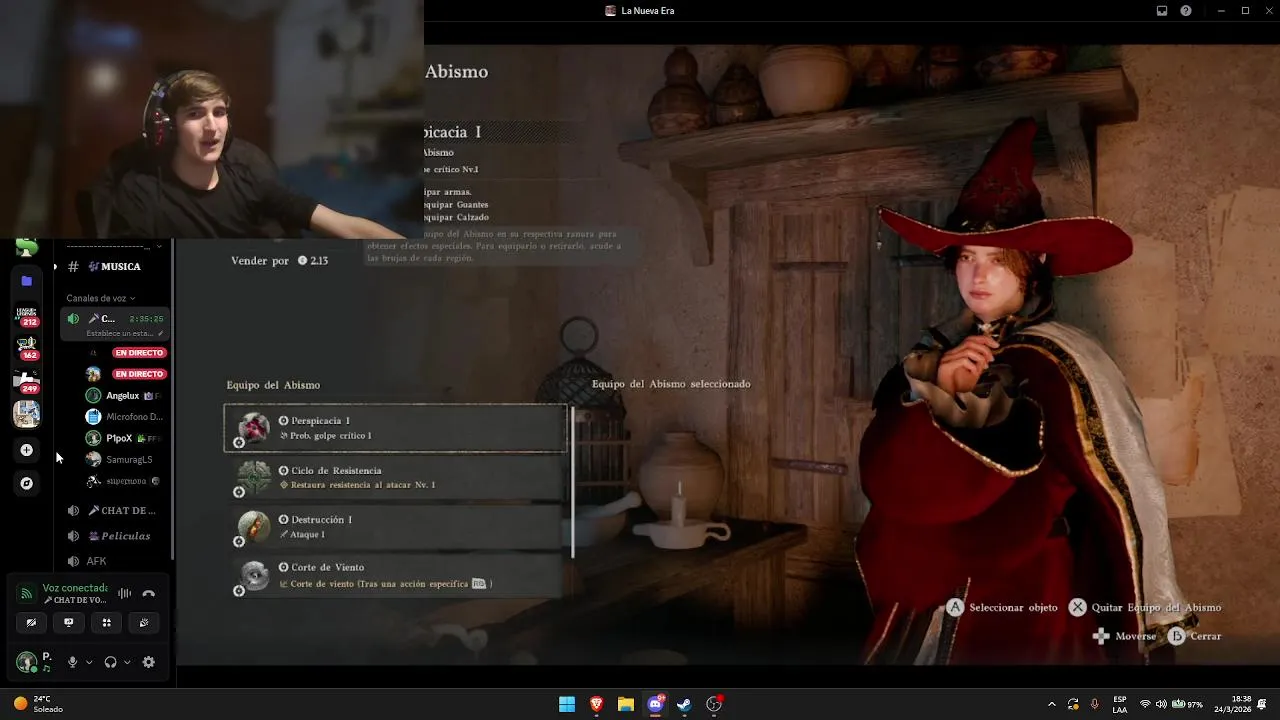1280x720 pixels.
Task: Open the server showing 249 notifications
Action: pos(26,380)
